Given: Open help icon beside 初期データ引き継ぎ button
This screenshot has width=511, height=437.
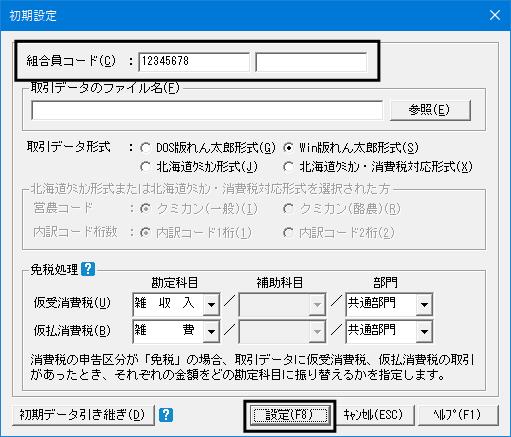Looking at the screenshot, I should 166,415.
